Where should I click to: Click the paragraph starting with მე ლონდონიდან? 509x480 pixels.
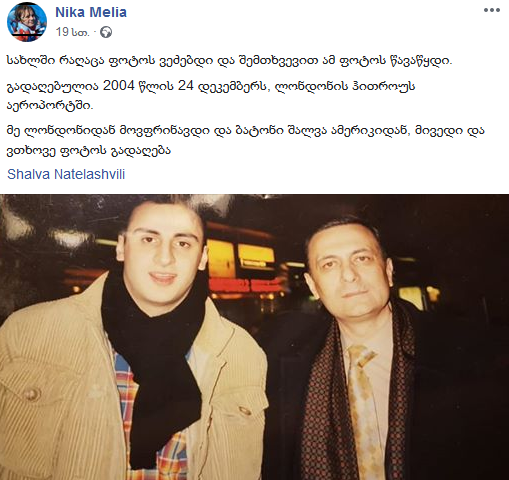(x=246, y=141)
